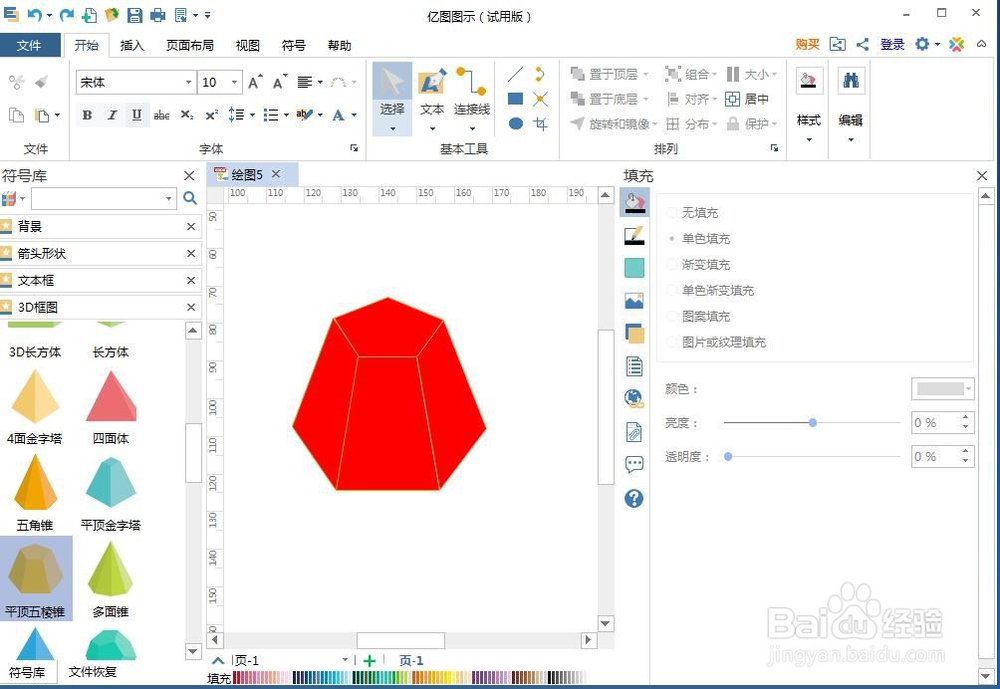
Task: Apply subscript formatting
Action: [186, 115]
